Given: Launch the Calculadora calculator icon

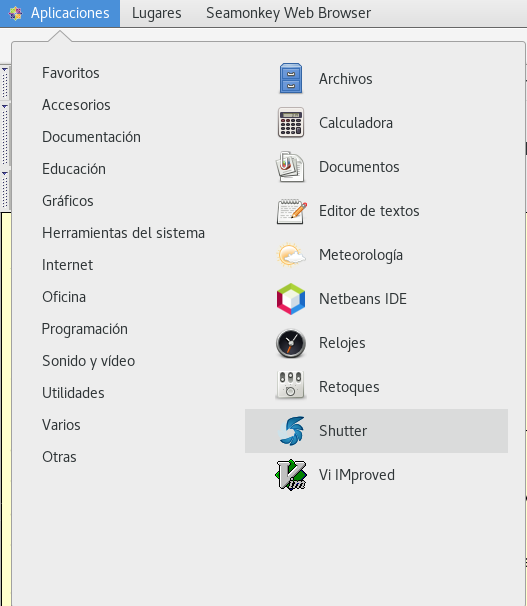Looking at the screenshot, I should pyautogui.click(x=291, y=123).
